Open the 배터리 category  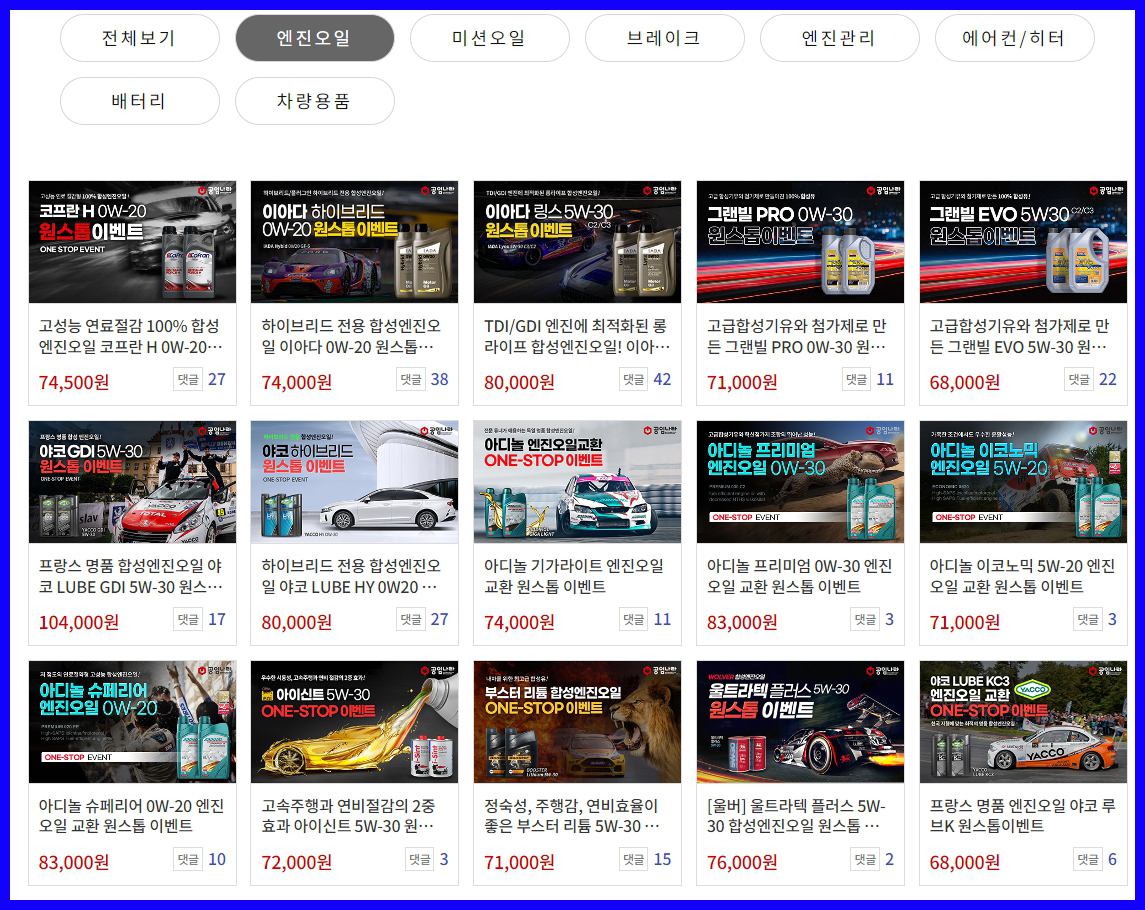[x=139, y=101]
